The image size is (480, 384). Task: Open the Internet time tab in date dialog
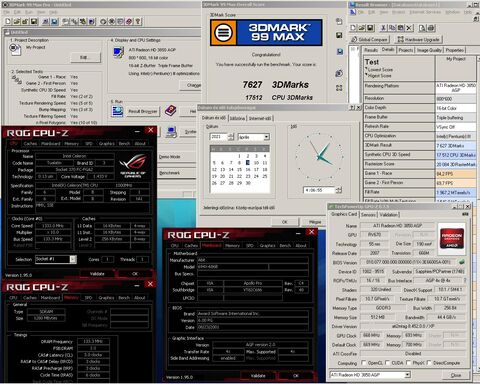[x=260, y=118]
